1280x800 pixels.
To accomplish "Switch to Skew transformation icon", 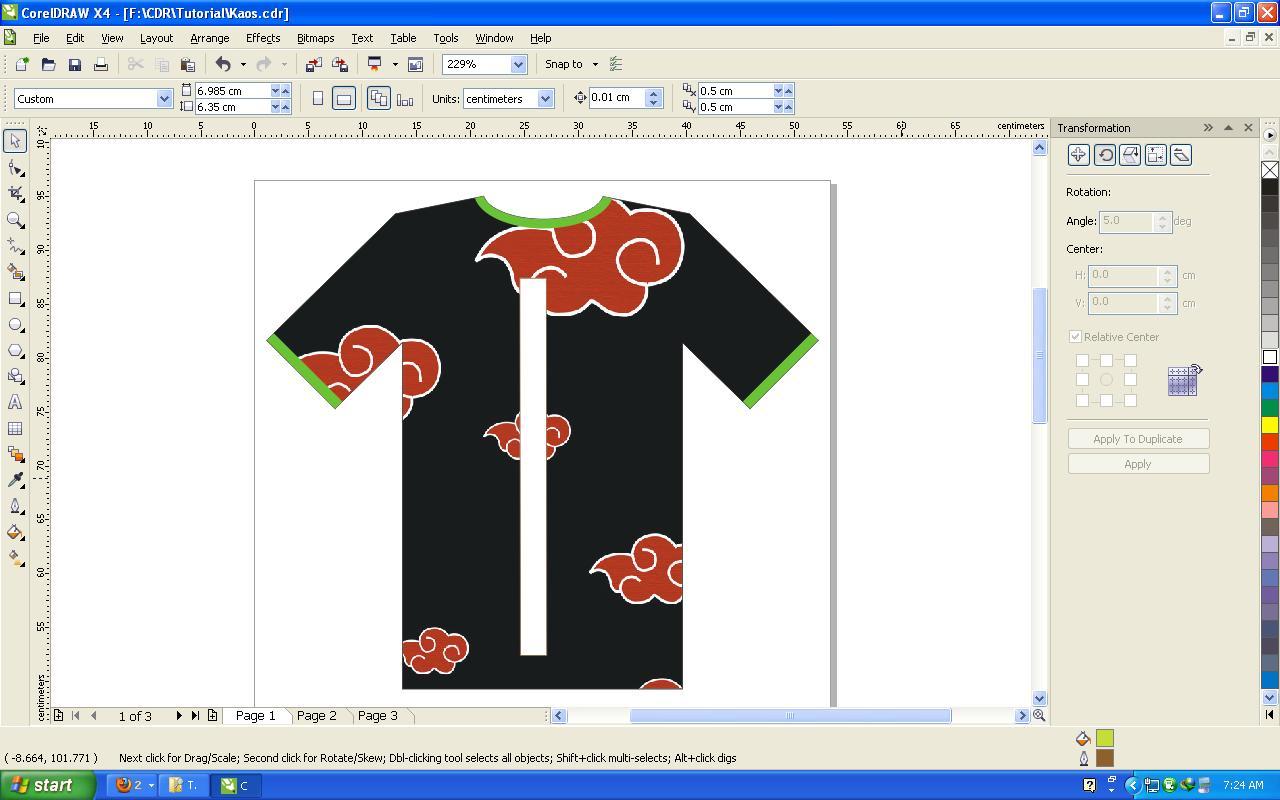I will coord(1181,154).
